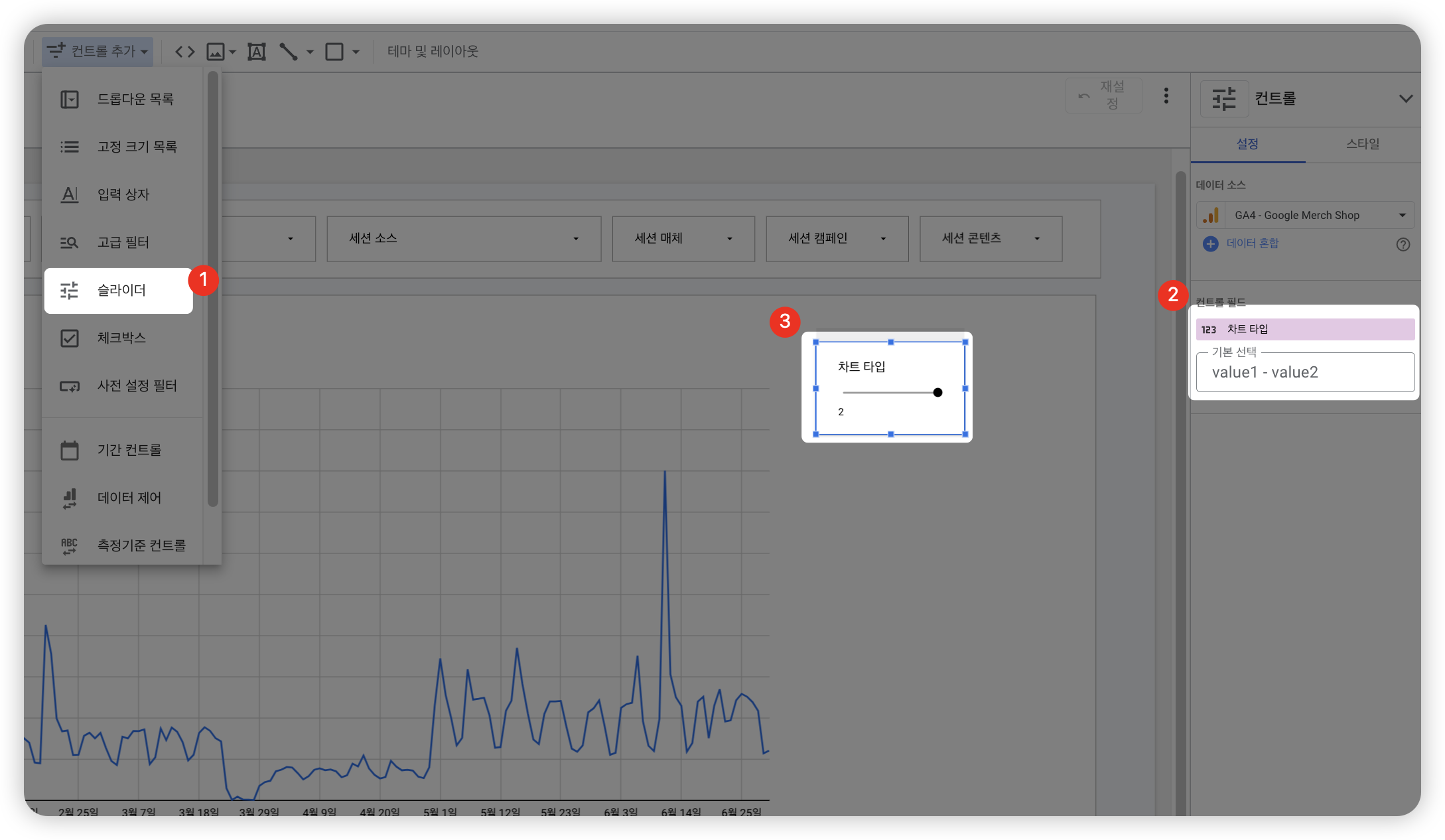This screenshot has height=840, width=1445.
Task: Click the canvas vertical scrollbar
Action: [x=1180, y=492]
